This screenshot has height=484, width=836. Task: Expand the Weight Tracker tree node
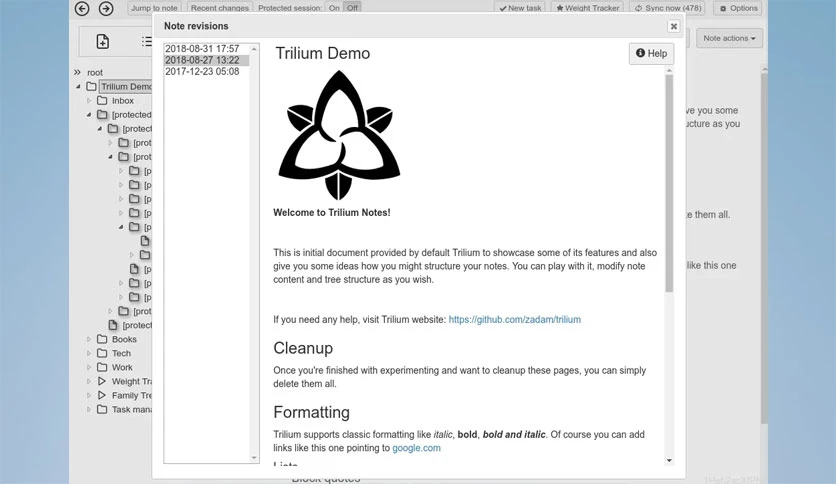pos(89,382)
